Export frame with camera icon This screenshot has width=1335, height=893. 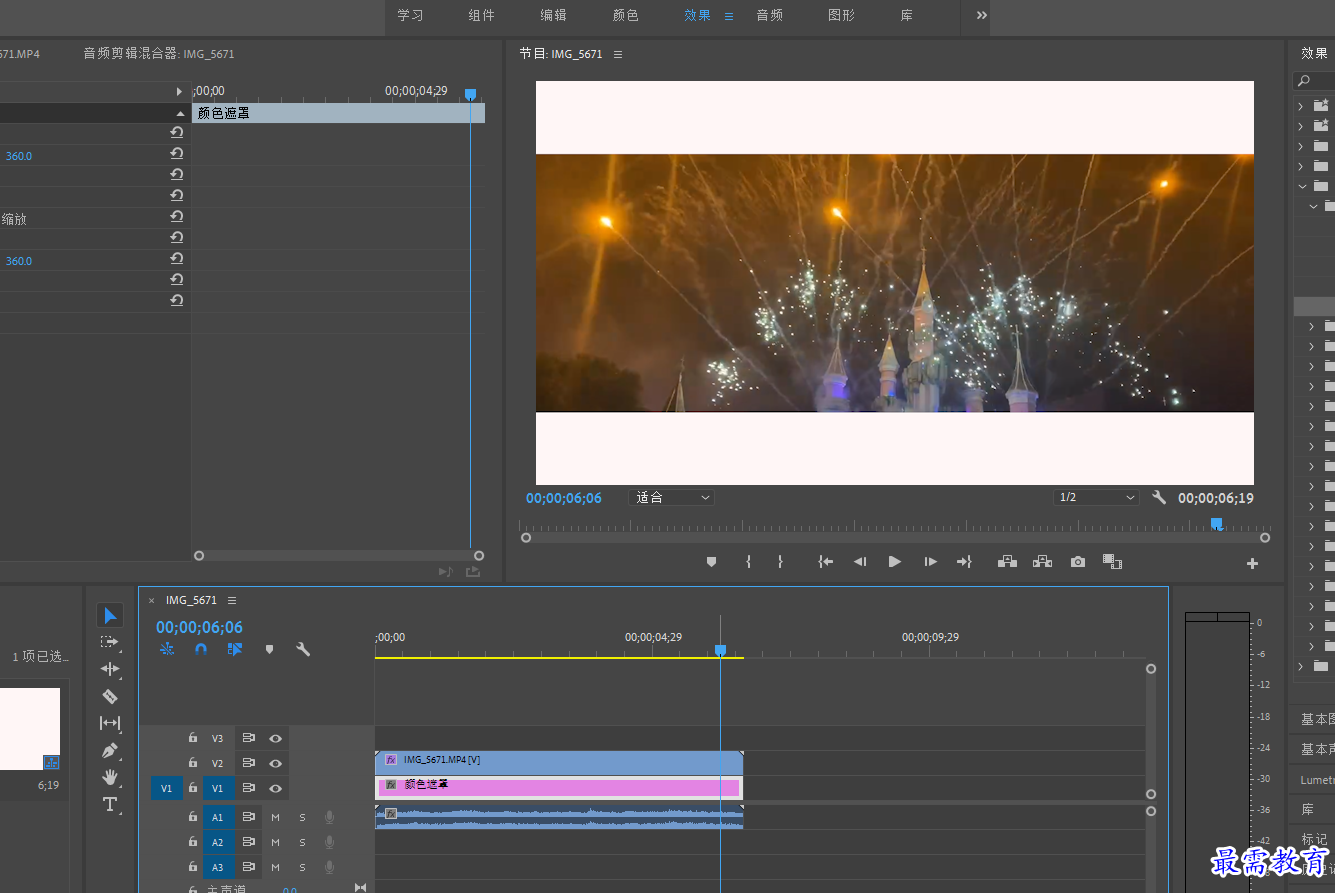(1077, 562)
